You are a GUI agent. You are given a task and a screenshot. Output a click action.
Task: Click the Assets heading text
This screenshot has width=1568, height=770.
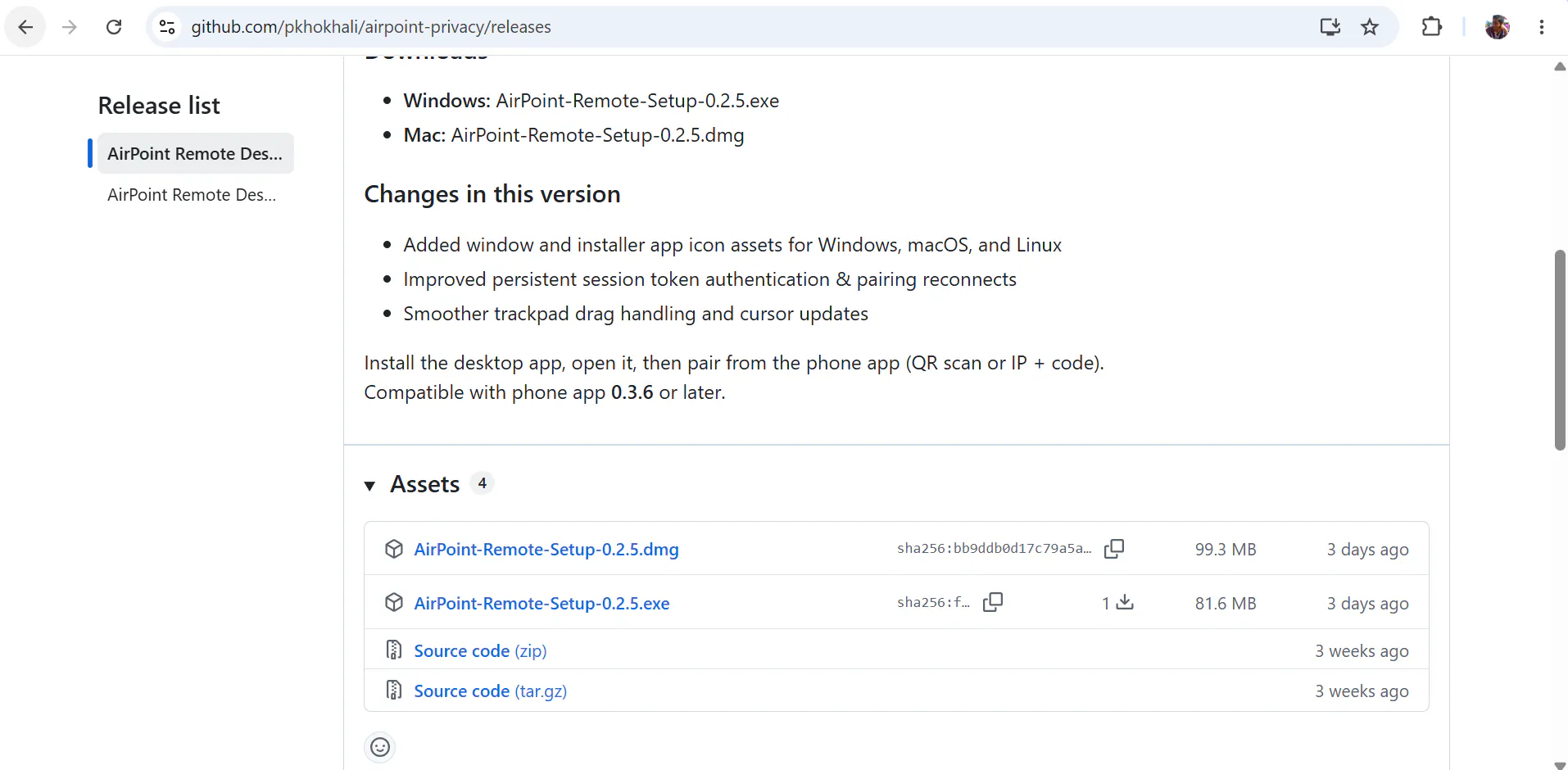424,484
